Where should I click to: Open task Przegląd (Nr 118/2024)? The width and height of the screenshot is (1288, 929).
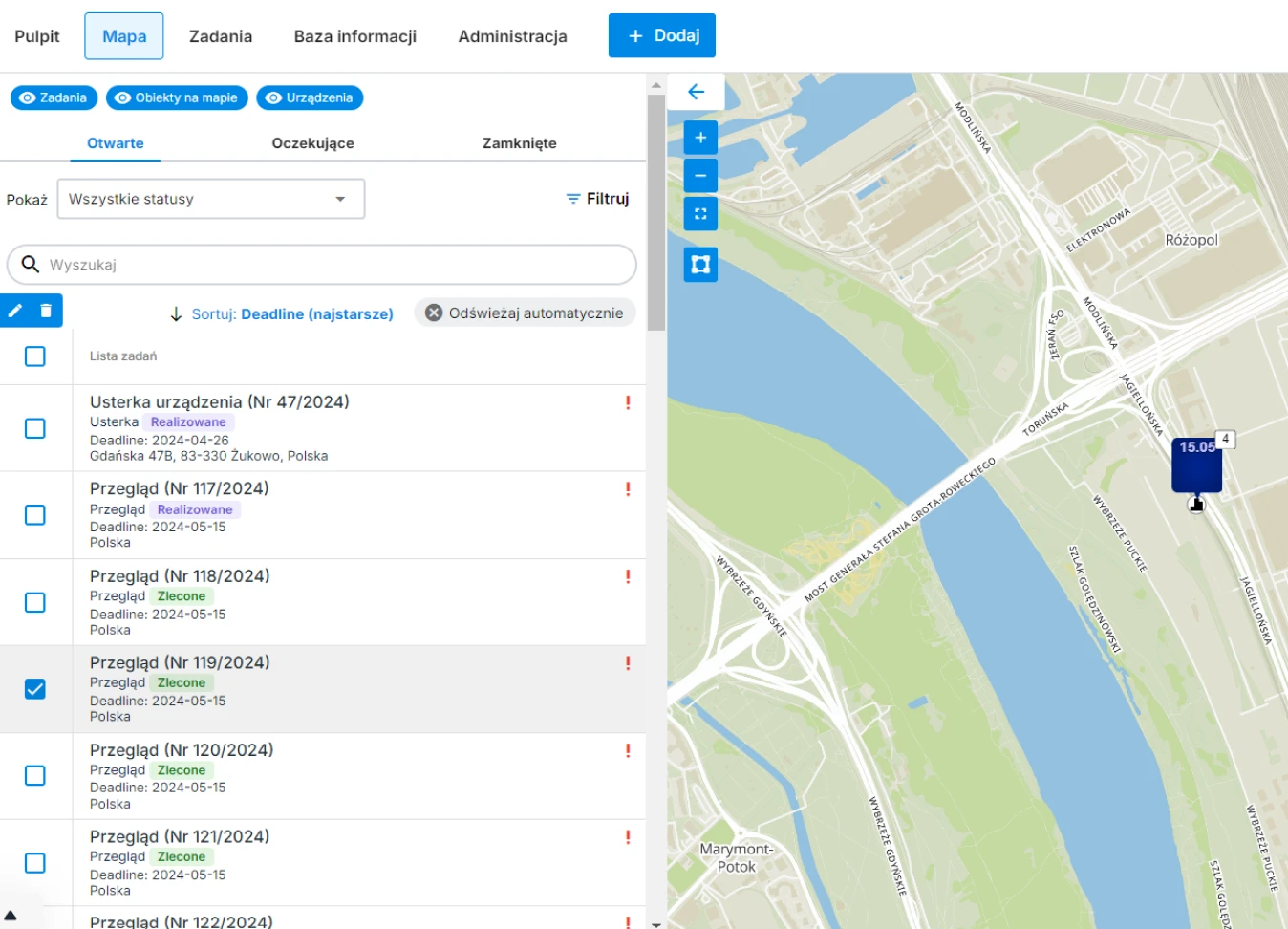click(x=180, y=576)
